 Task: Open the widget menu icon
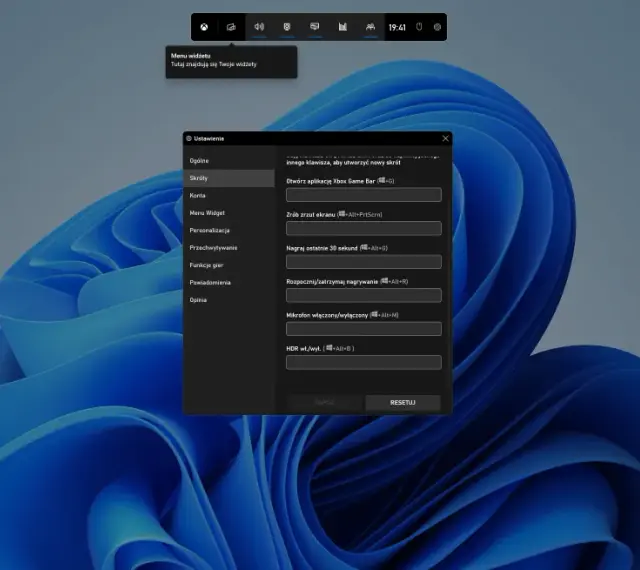[231, 27]
